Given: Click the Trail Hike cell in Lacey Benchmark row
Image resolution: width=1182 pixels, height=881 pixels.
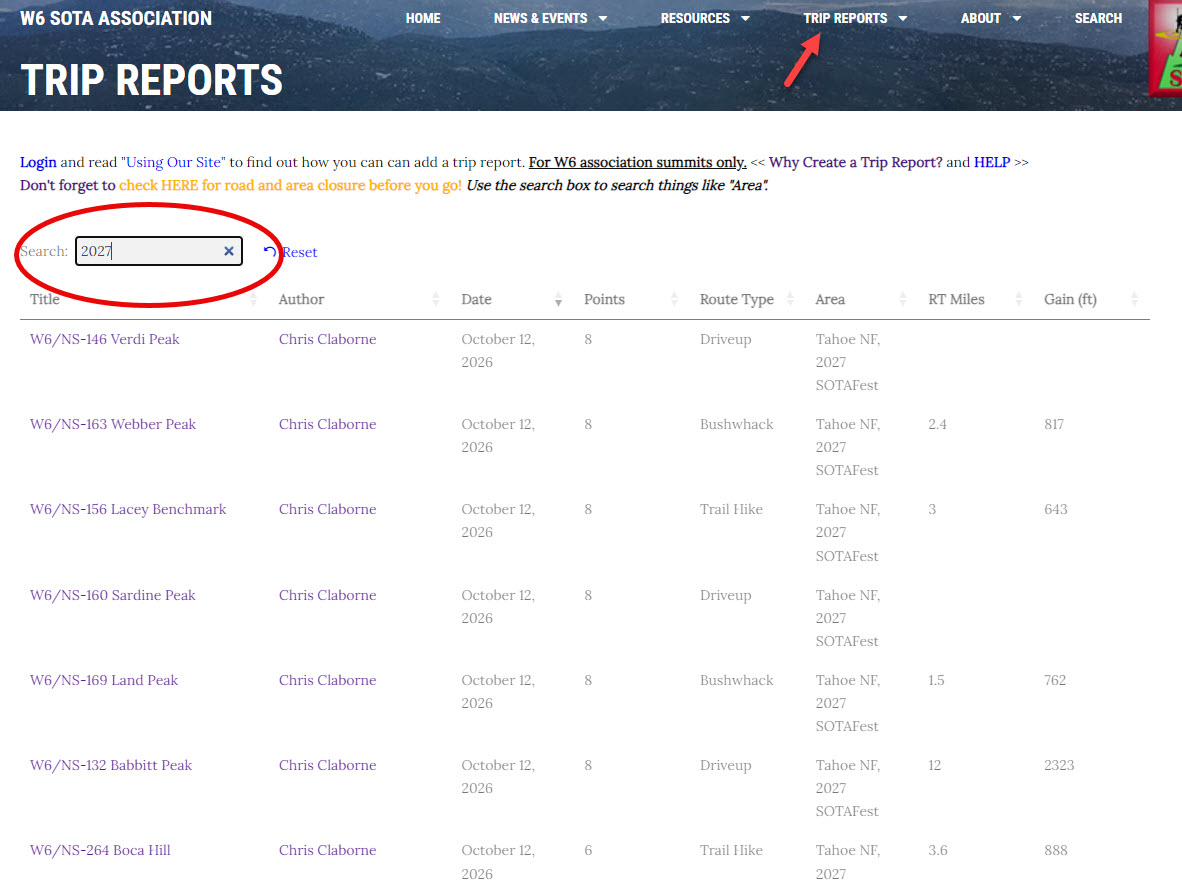Looking at the screenshot, I should click(x=731, y=509).
